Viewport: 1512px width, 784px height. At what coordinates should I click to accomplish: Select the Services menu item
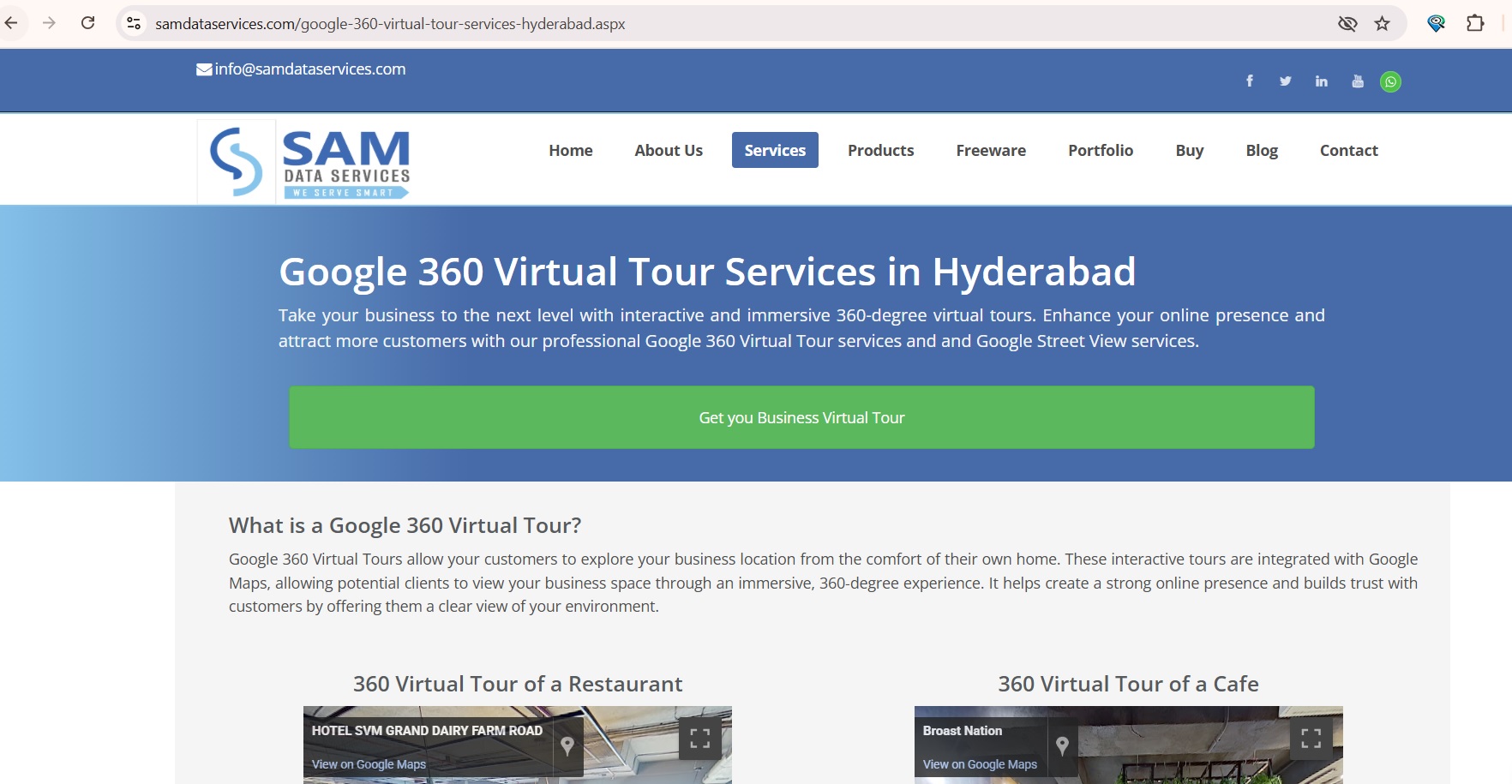[775, 151]
